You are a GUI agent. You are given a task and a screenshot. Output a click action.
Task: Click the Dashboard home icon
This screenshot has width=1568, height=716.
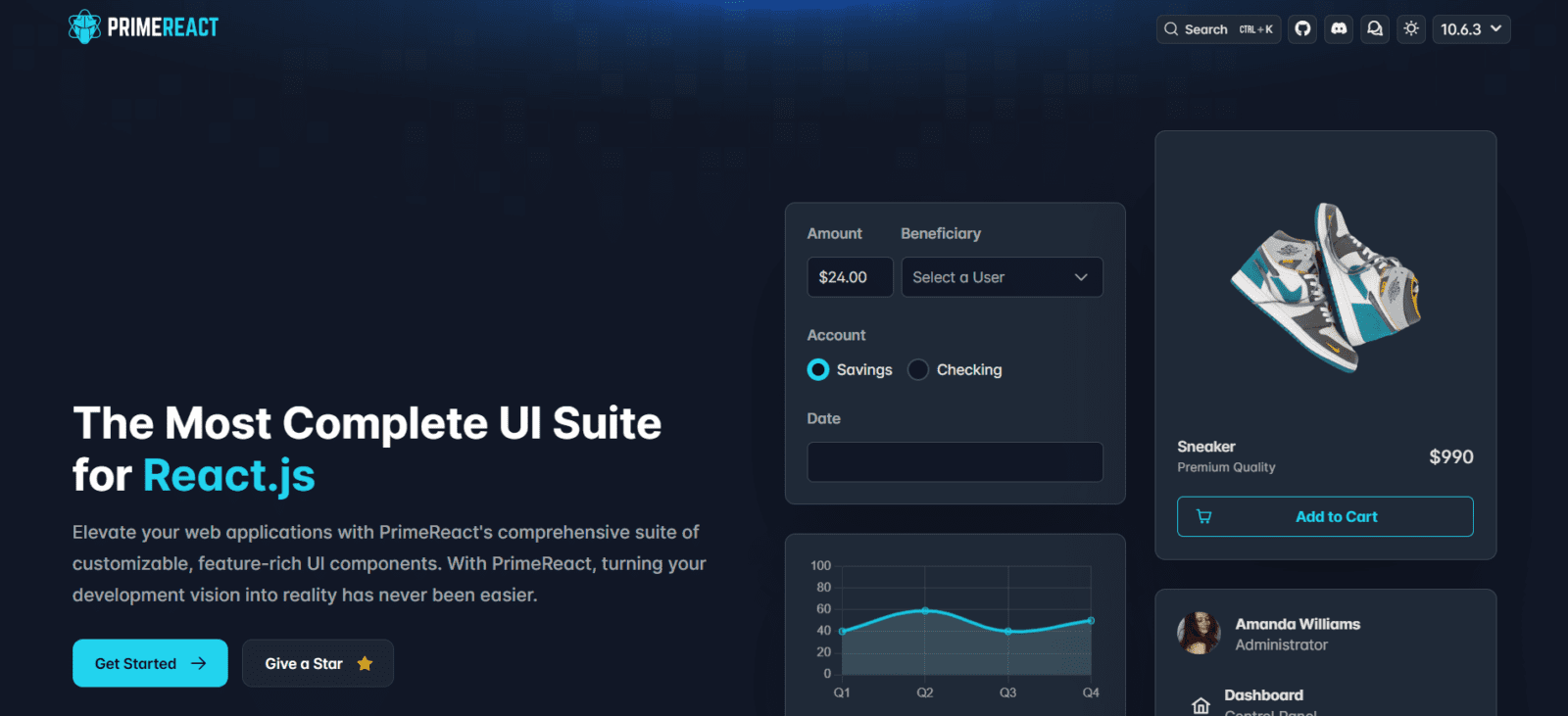point(1200,706)
